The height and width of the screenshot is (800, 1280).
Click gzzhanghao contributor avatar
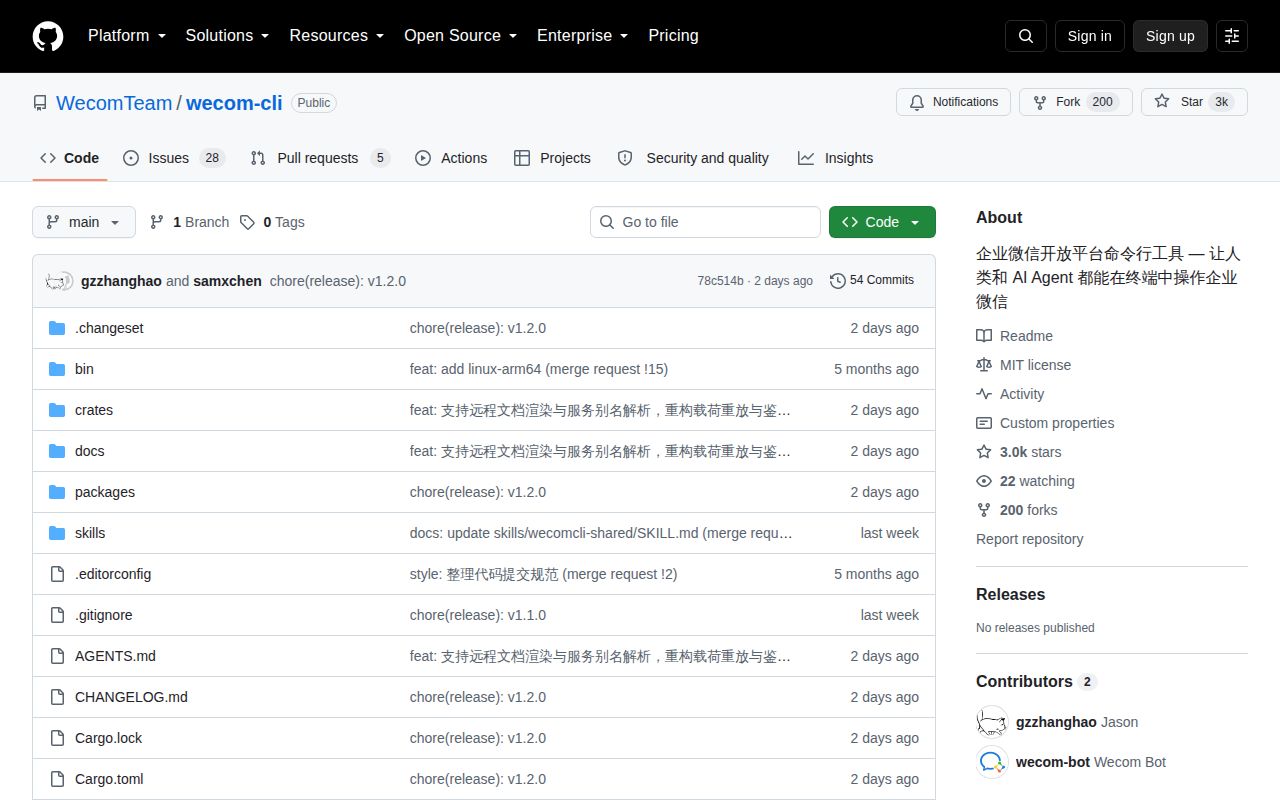pyautogui.click(x=992, y=722)
